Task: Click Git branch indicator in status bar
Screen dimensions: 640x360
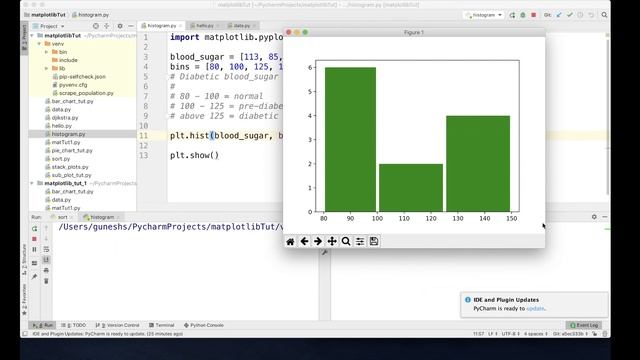Action: coord(570,334)
